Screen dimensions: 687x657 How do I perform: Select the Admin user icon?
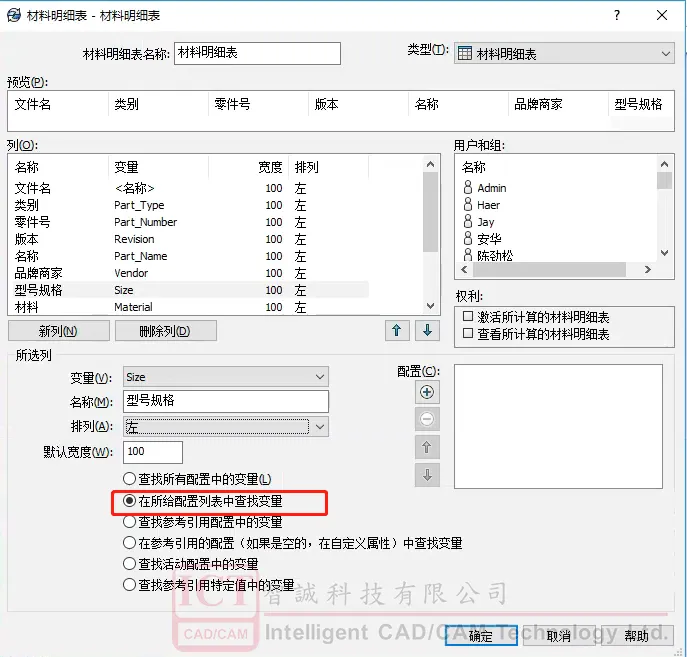click(467, 188)
